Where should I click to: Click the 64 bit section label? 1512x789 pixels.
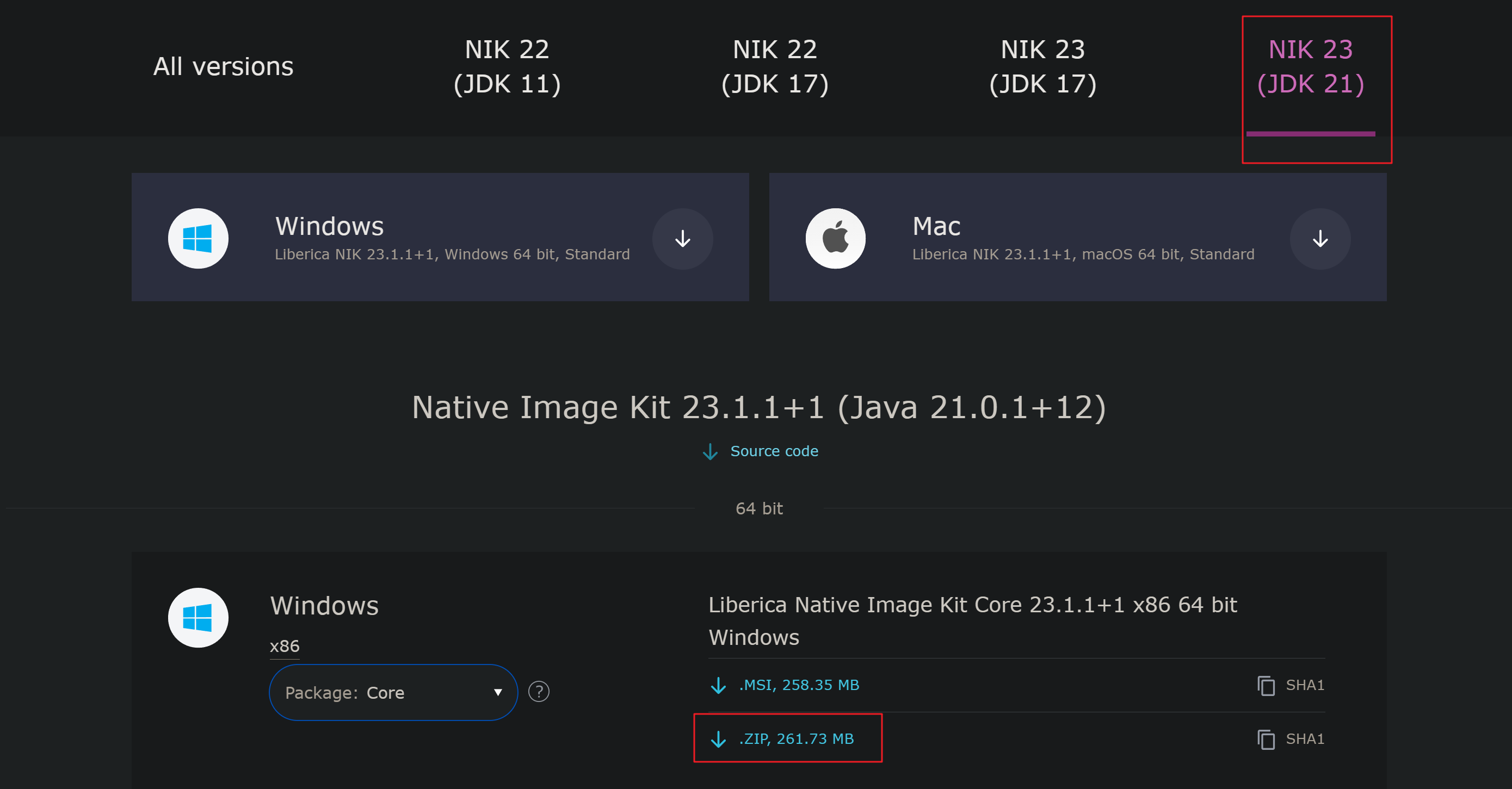coord(759,508)
